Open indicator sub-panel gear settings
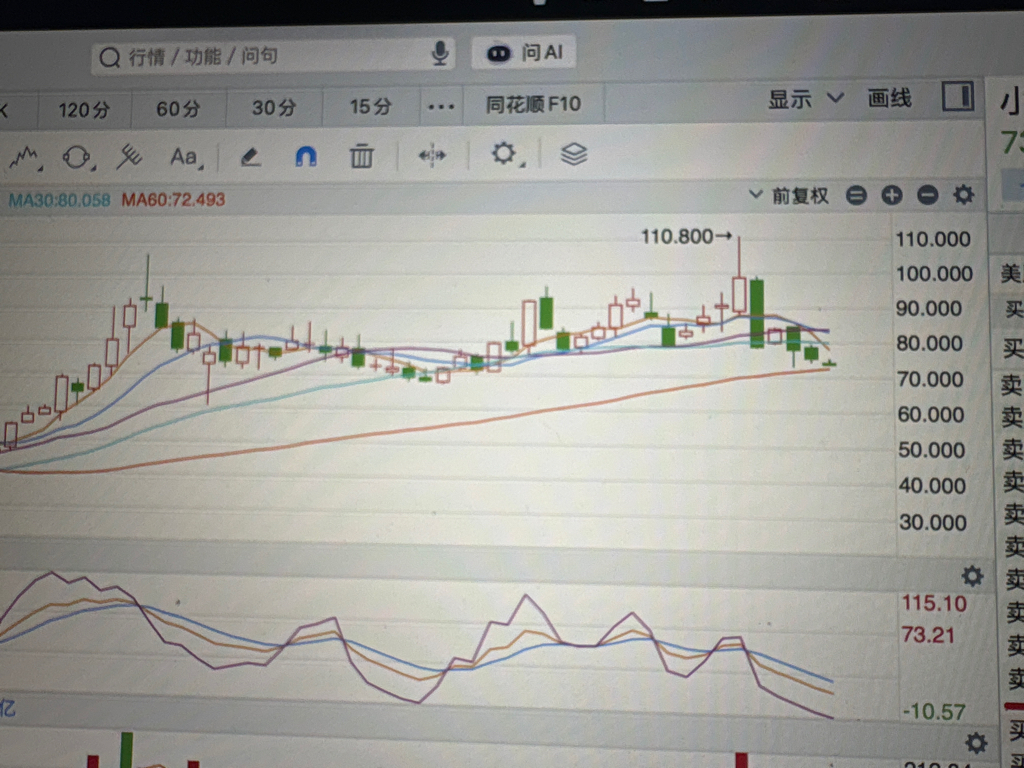This screenshot has width=1024, height=768. click(972, 576)
